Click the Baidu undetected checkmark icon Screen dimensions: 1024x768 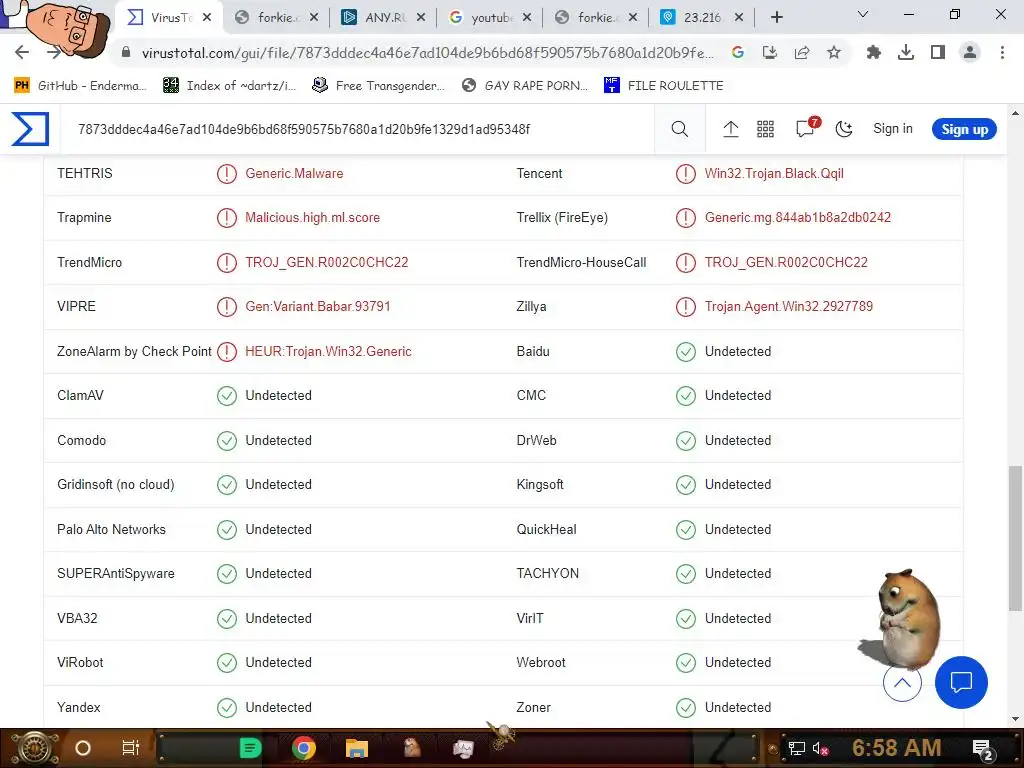pos(686,351)
